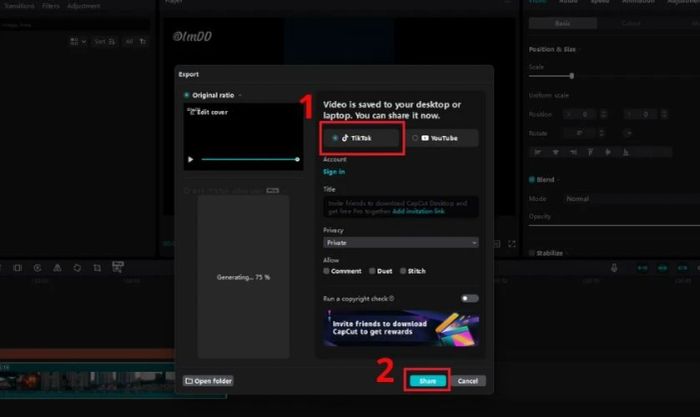700x417 pixels.
Task: Click the Invite friends to download CapCut banner
Action: [401, 328]
